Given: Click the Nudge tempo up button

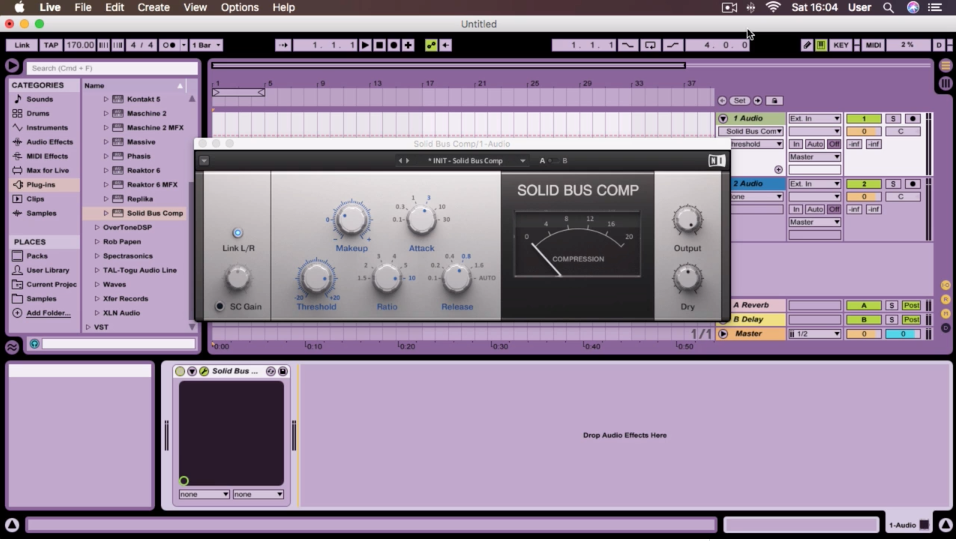Looking at the screenshot, I should pyautogui.click(x=118, y=45).
